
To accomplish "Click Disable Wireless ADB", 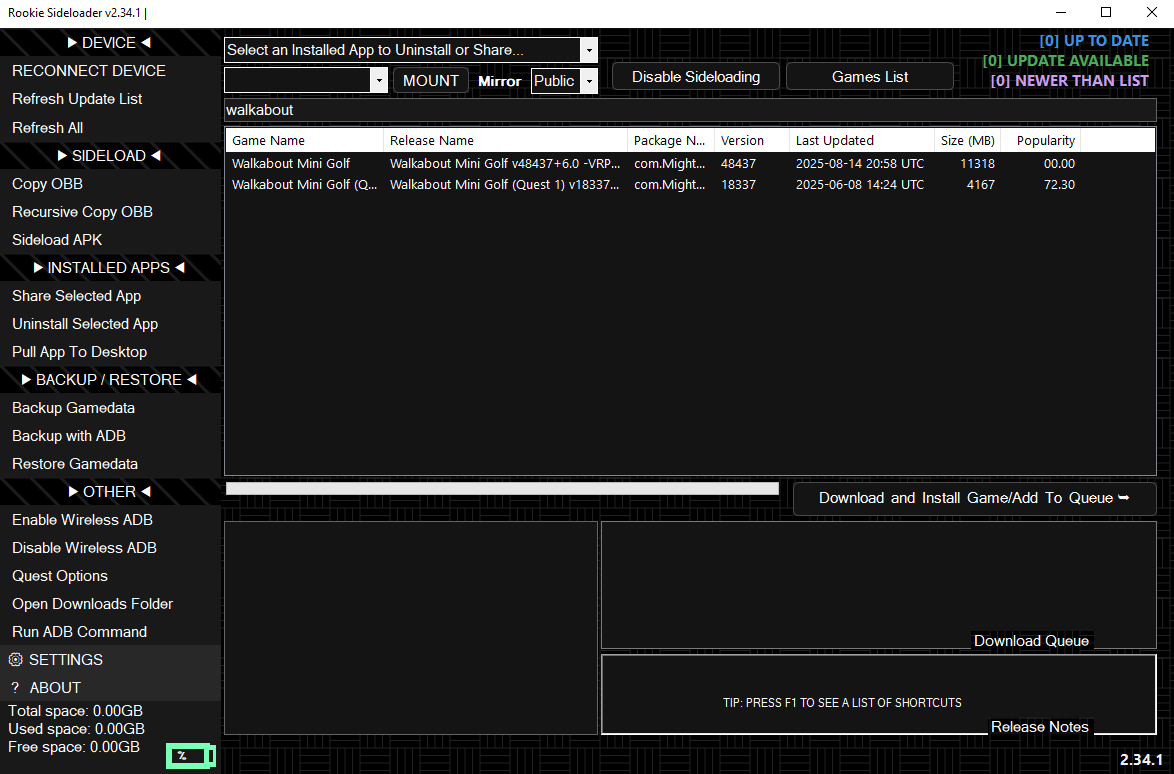I will 111,548.
